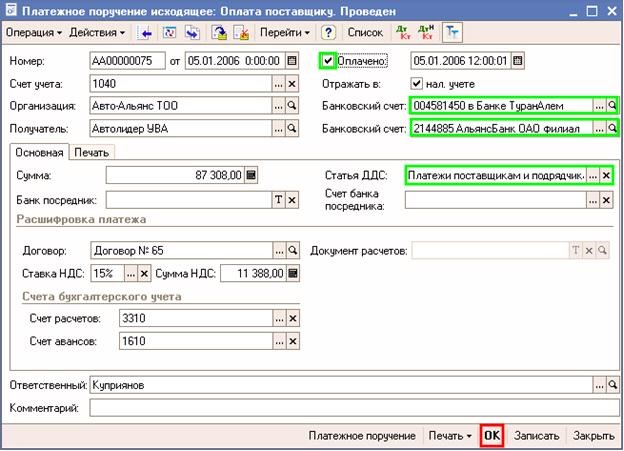Viewport: 624px width, 451px height.
Task: Toggle the Оплачено checkbox
Action: (326, 60)
